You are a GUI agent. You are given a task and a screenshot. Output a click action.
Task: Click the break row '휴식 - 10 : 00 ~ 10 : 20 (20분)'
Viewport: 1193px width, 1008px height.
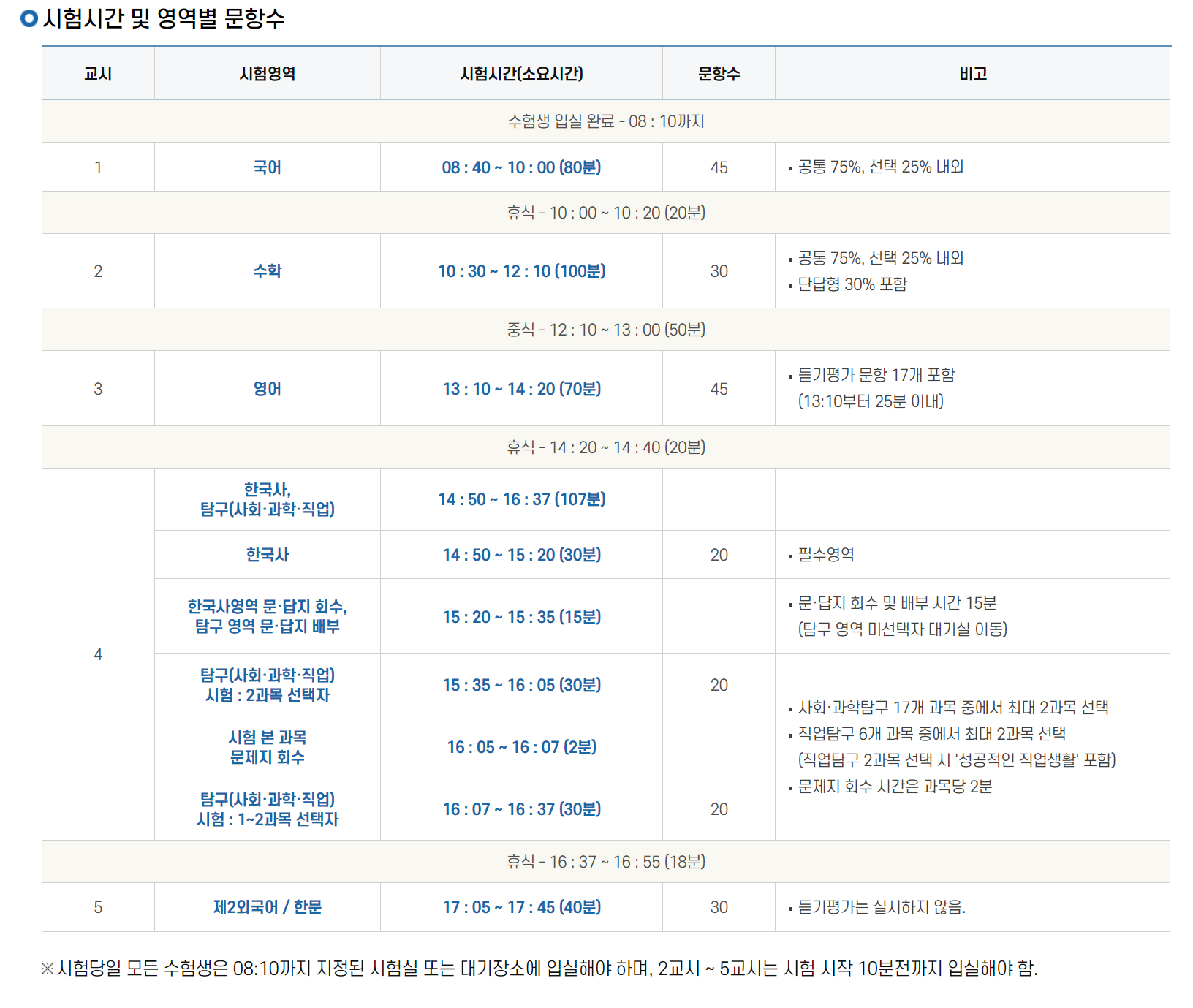[x=606, y=213]
